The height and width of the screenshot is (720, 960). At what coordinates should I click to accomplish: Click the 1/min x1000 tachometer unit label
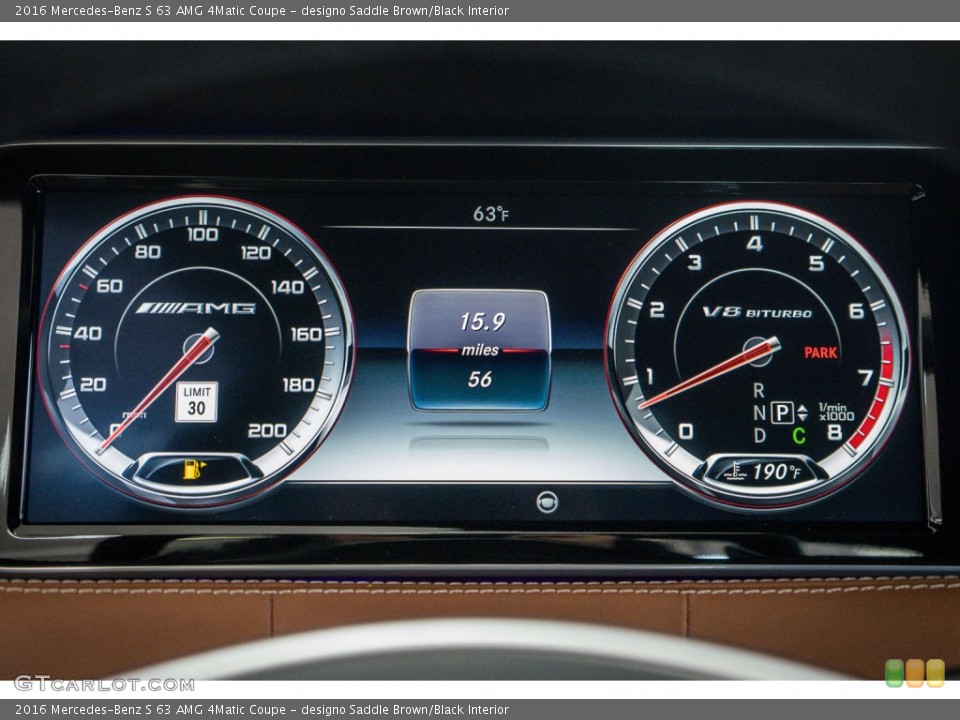click(836, 412)
